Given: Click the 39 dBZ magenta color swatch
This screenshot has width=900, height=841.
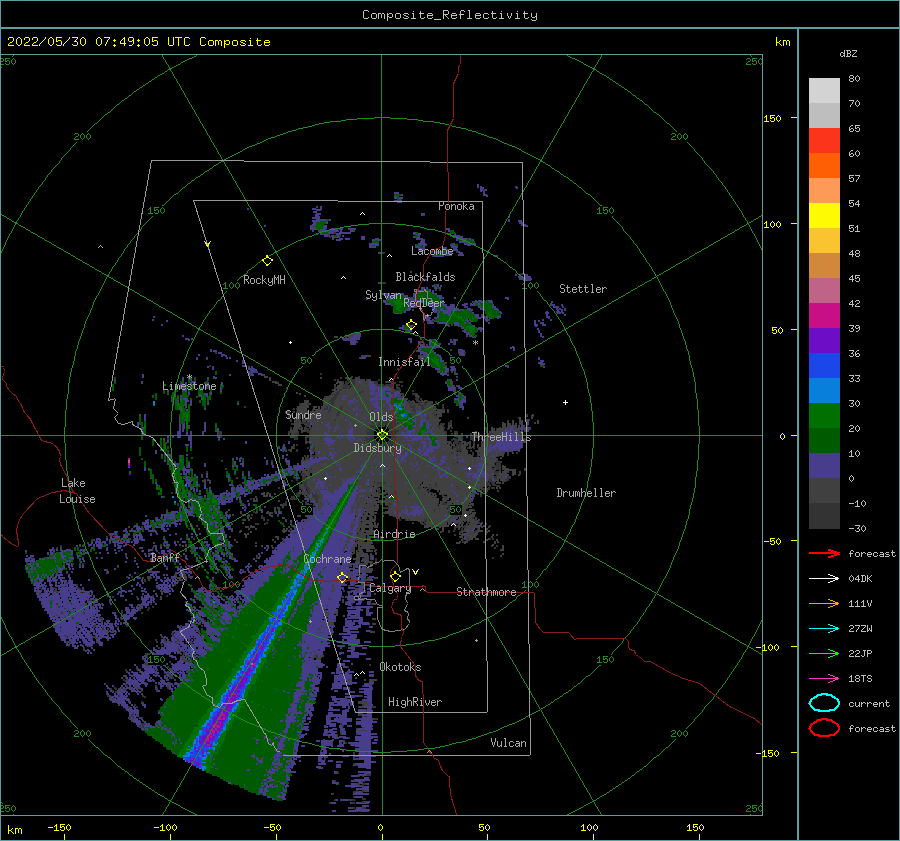Looking at the screenshot, I should [824, 315].
